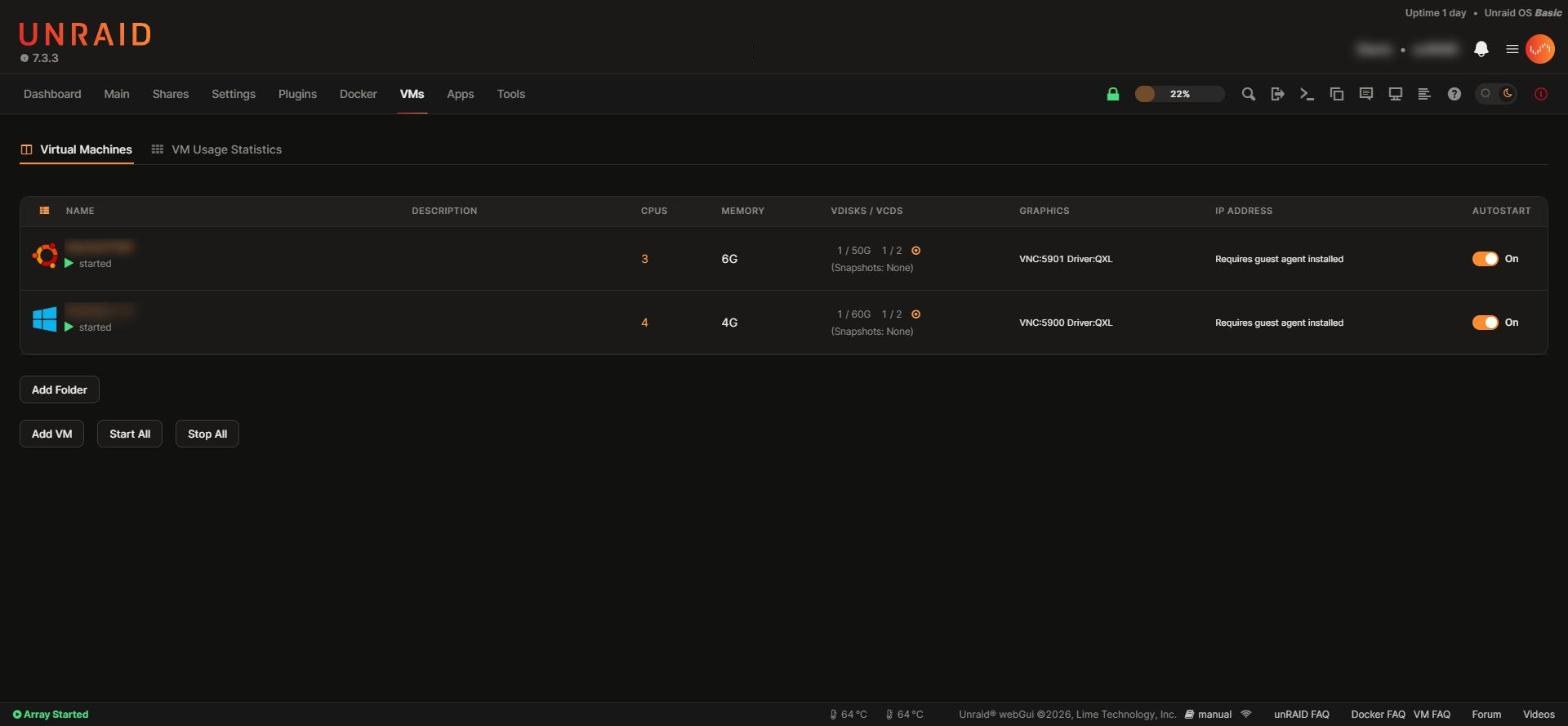Click the Array Started status text
The height and width of the screenshot is (726, 1568).
click(51, 715)
